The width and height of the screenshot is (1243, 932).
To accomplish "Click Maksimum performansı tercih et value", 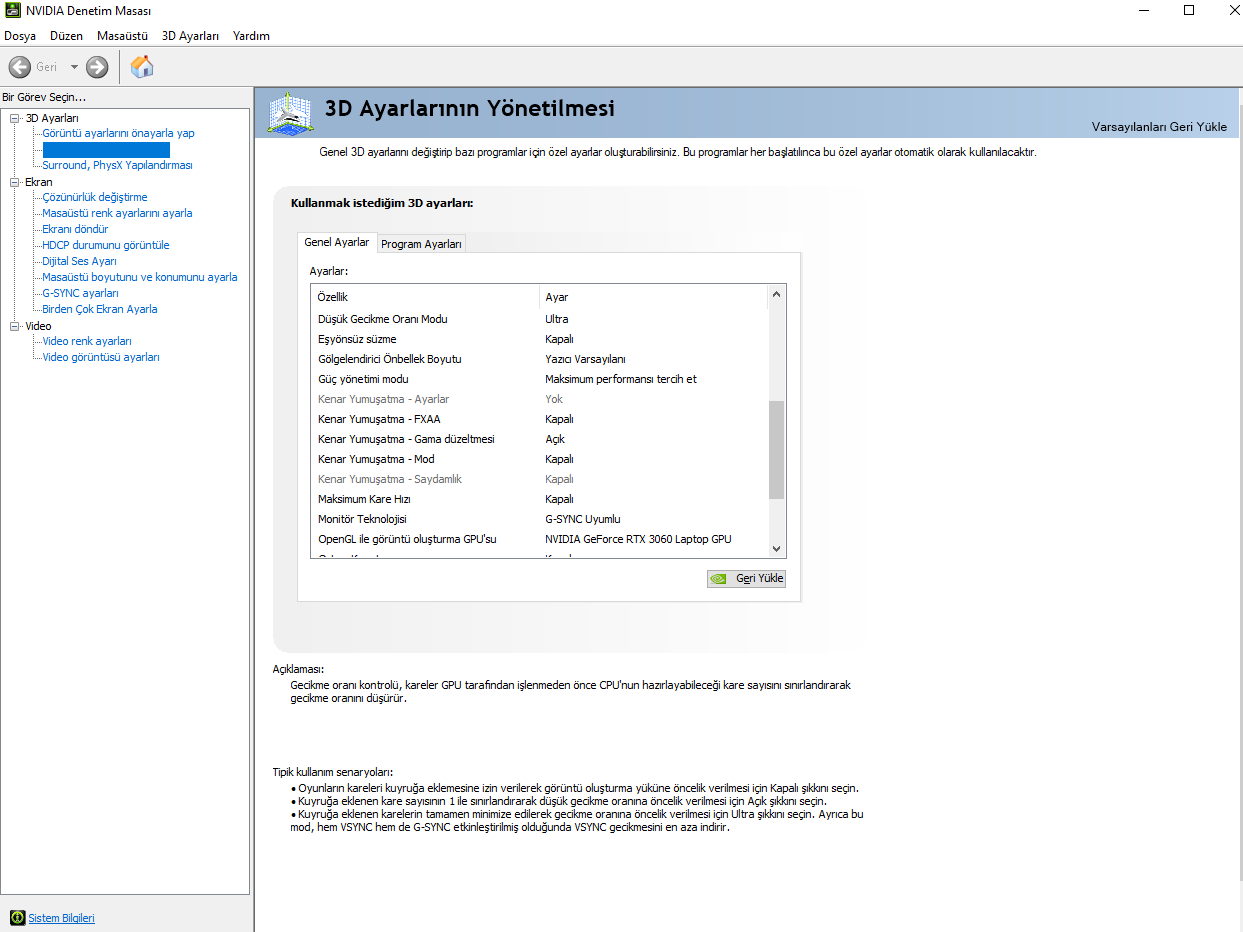I will pyautogui.click(x=621, y=379).
